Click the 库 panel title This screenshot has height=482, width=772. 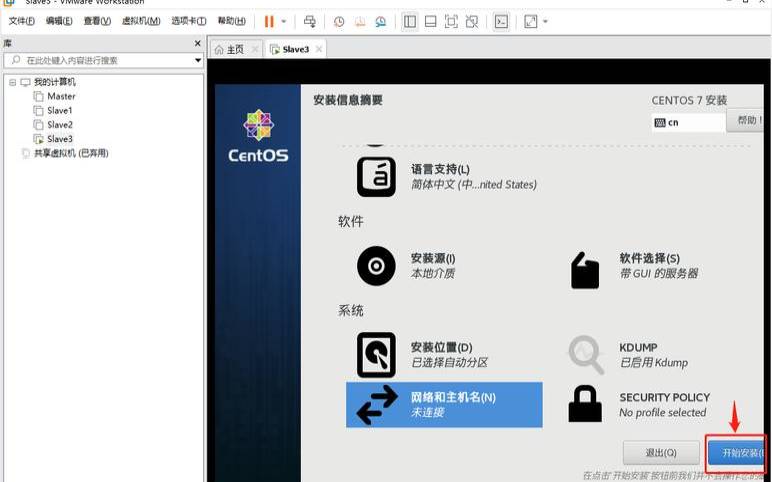(x=7, y=43)
